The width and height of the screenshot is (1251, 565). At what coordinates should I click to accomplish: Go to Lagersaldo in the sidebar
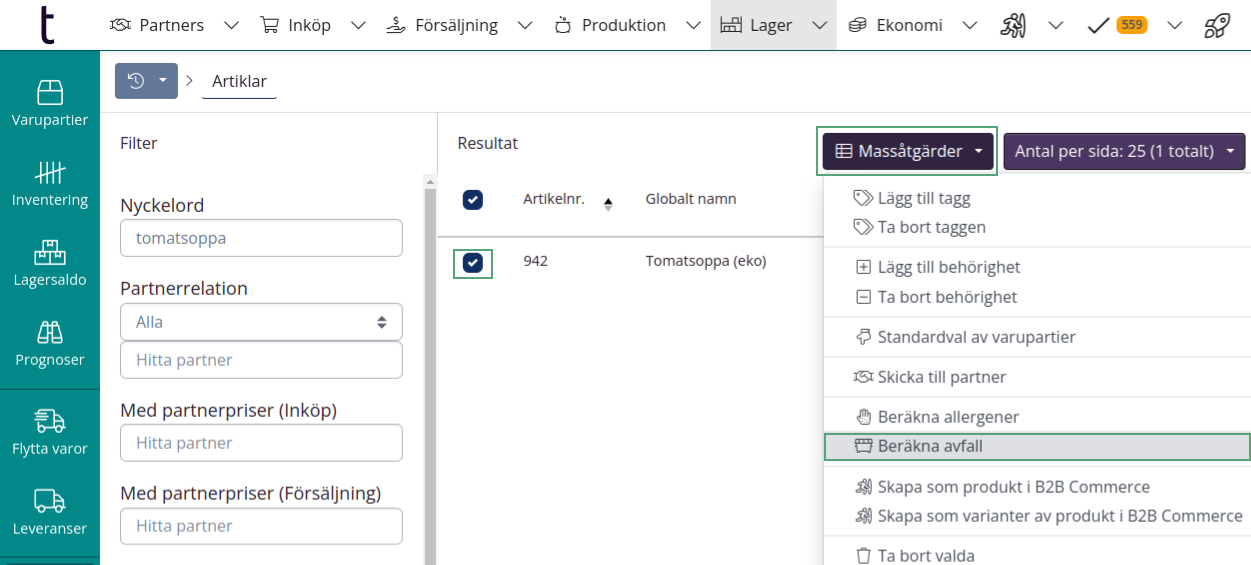[50, 264]
